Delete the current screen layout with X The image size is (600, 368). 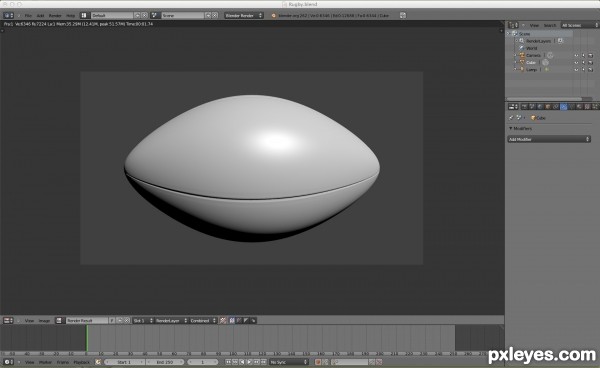[144, 15]
